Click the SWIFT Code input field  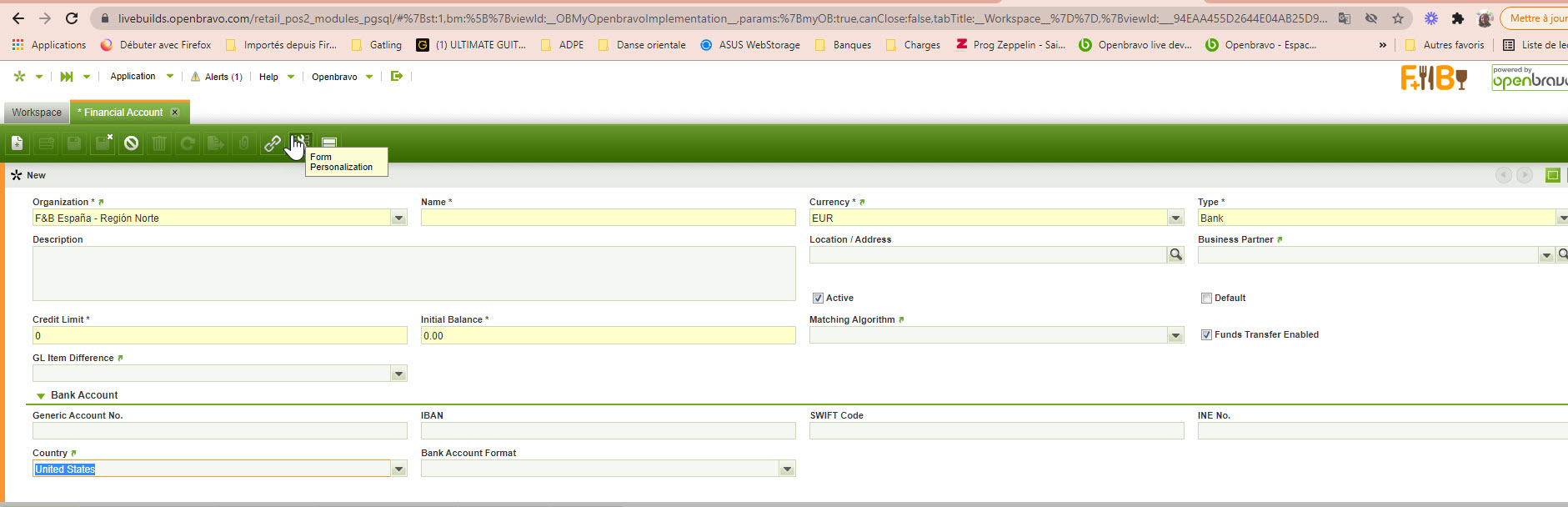coord(996,430)
